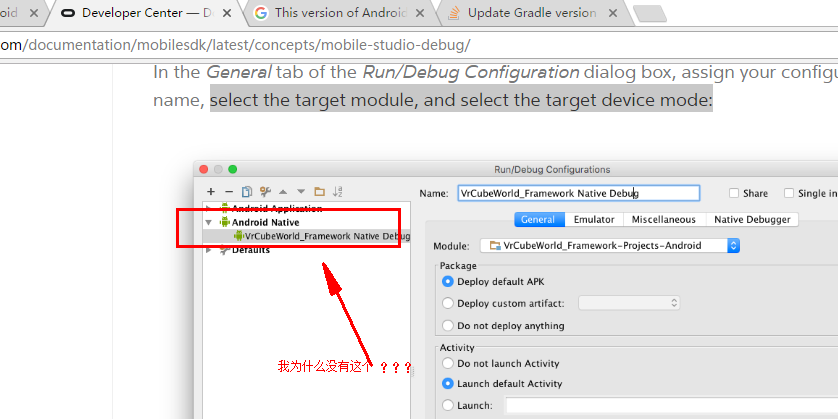838x419 pixels.
Task: Expand the Defaults tree node
Action: pos(208,250)
